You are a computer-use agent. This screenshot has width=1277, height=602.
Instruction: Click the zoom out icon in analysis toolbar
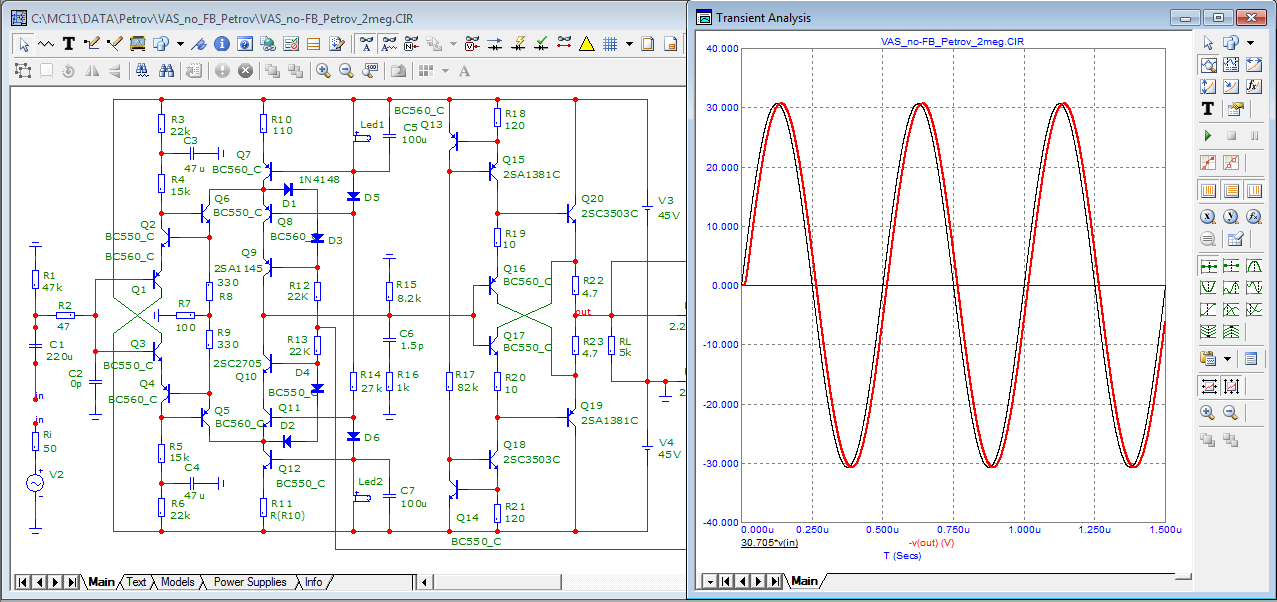1231,412
